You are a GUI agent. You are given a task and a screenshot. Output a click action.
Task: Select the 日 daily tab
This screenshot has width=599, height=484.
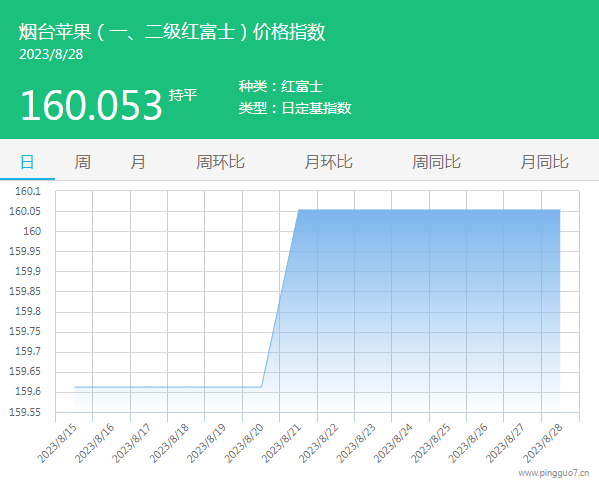(x=27, y=162)
